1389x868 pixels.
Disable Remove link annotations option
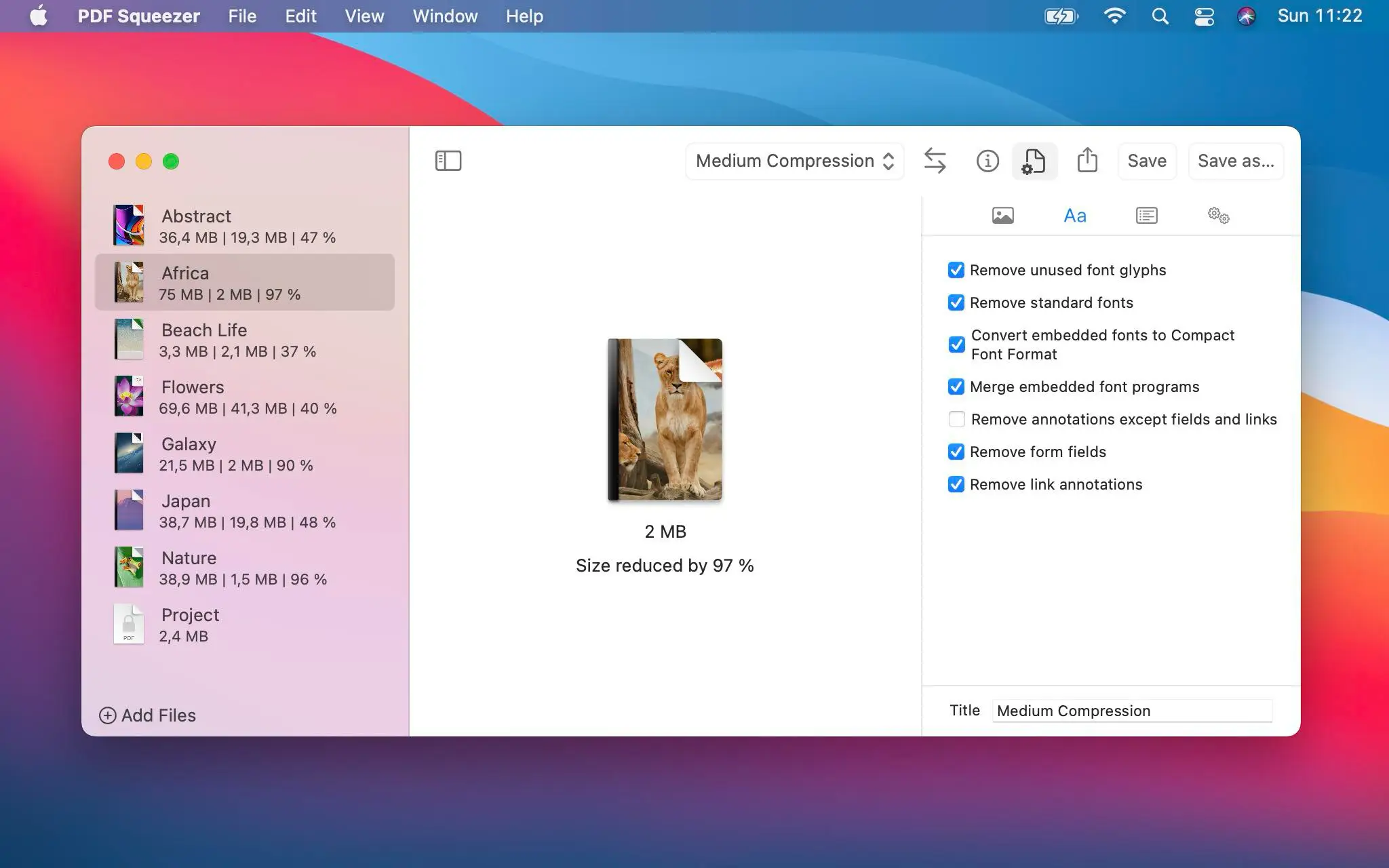pos(955,484)
